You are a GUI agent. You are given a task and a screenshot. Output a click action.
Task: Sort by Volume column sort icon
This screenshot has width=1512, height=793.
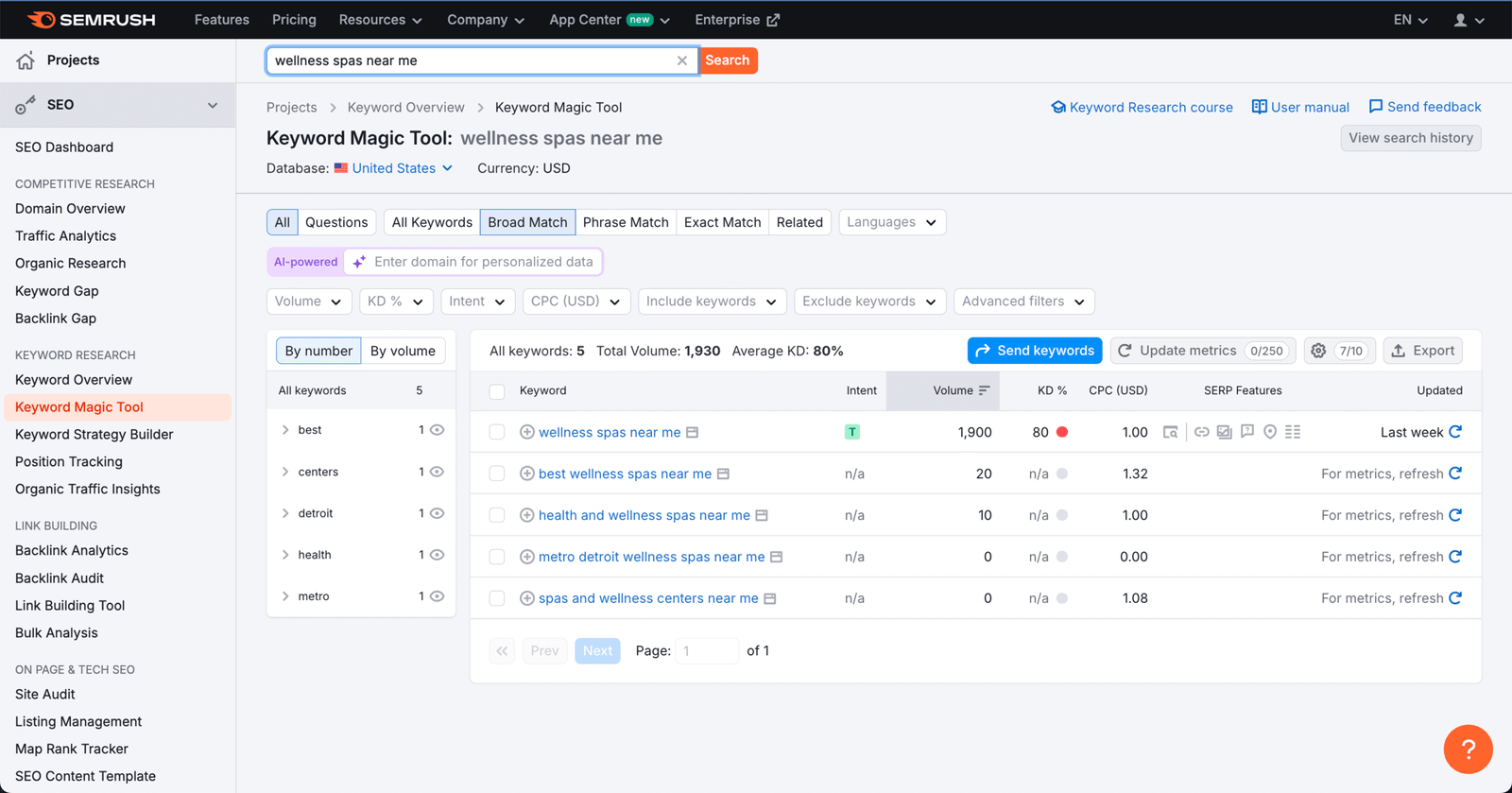tap(984, 390)
